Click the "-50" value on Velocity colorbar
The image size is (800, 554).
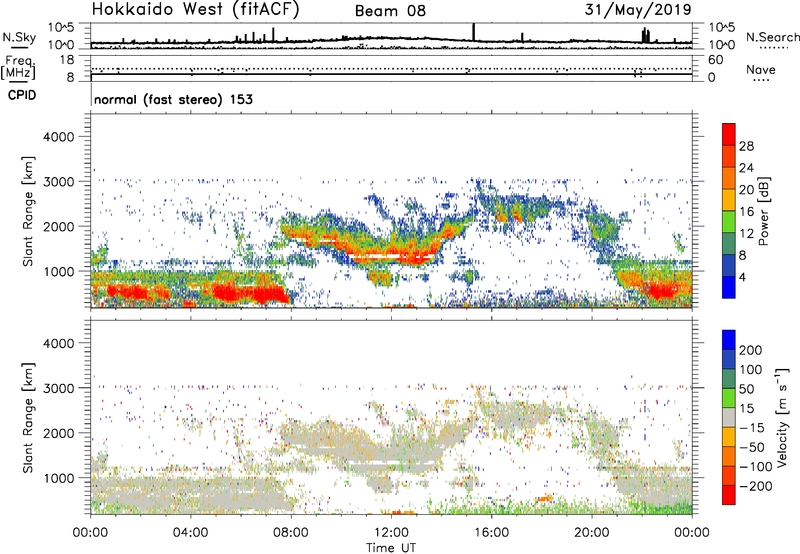coord(751,447)
